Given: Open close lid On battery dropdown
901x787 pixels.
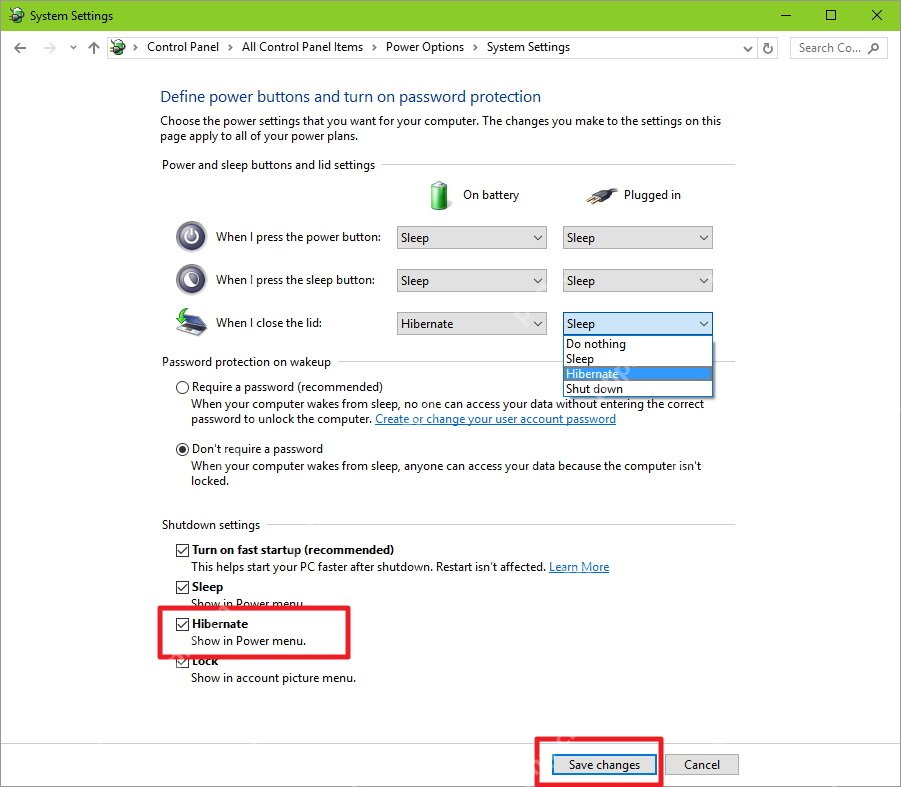Looking at the screenshot, I should click(x=471, y=324).
